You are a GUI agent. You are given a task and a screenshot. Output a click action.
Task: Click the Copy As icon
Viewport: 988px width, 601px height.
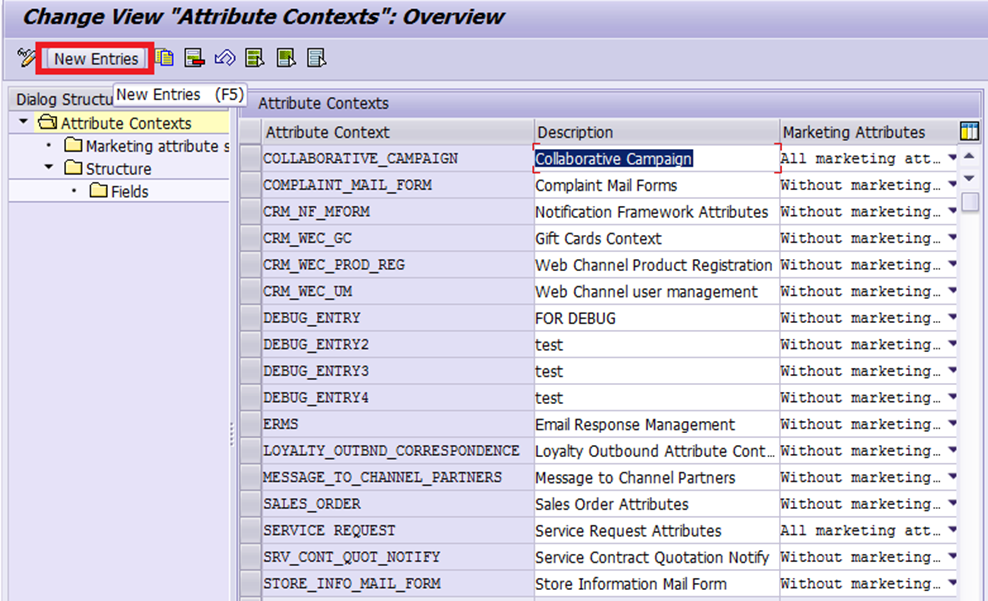pos(164,58)
